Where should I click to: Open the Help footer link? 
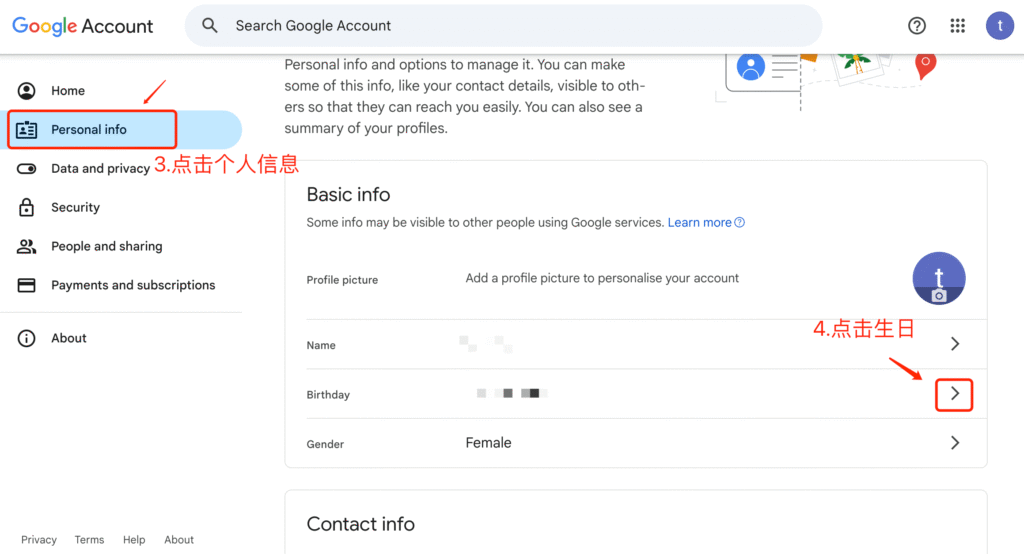coord(134,540)
